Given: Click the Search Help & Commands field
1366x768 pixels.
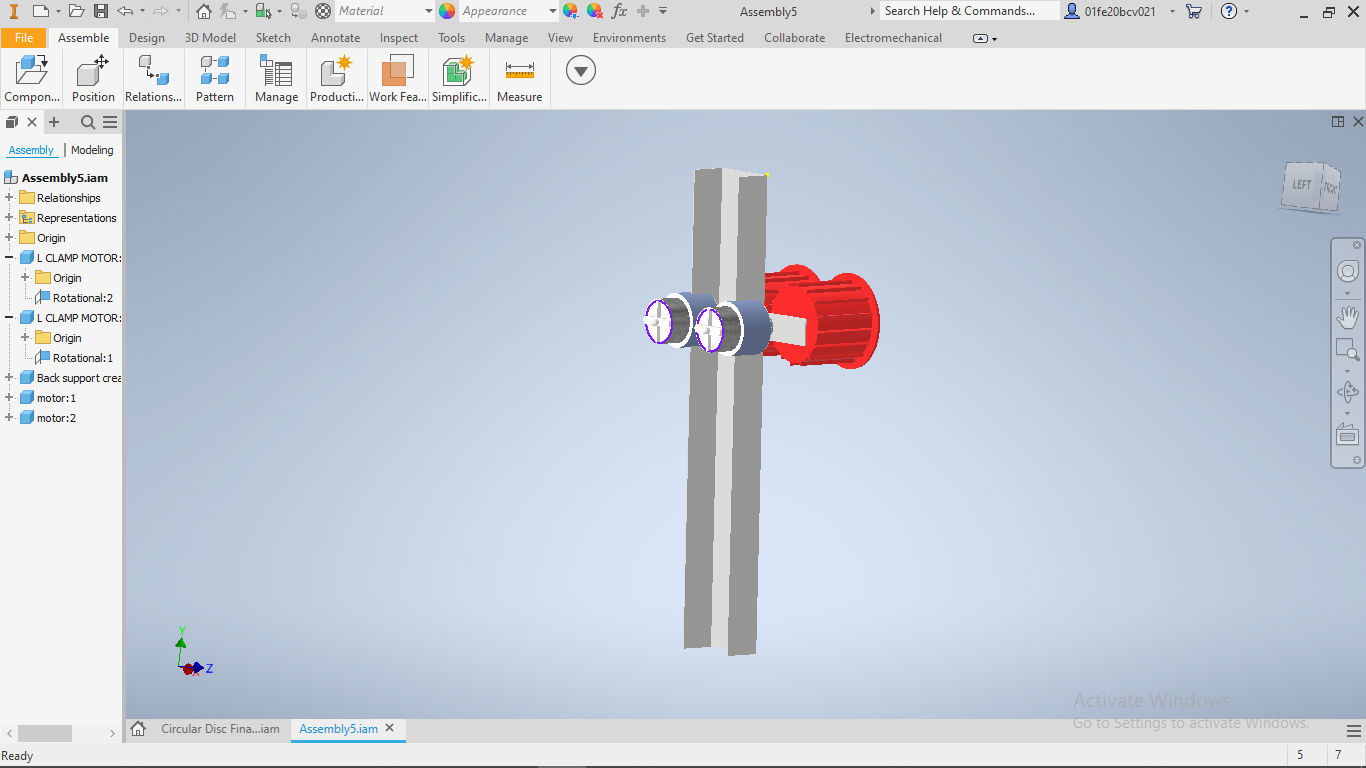Looking at the screenshot, I should tap(969, 11).
